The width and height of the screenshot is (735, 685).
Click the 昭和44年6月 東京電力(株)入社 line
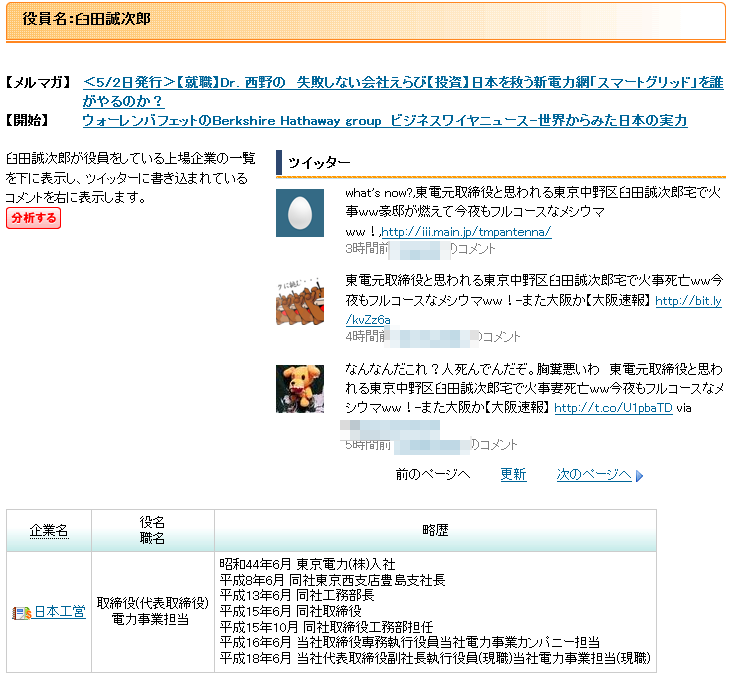click(x=308, y=564)
